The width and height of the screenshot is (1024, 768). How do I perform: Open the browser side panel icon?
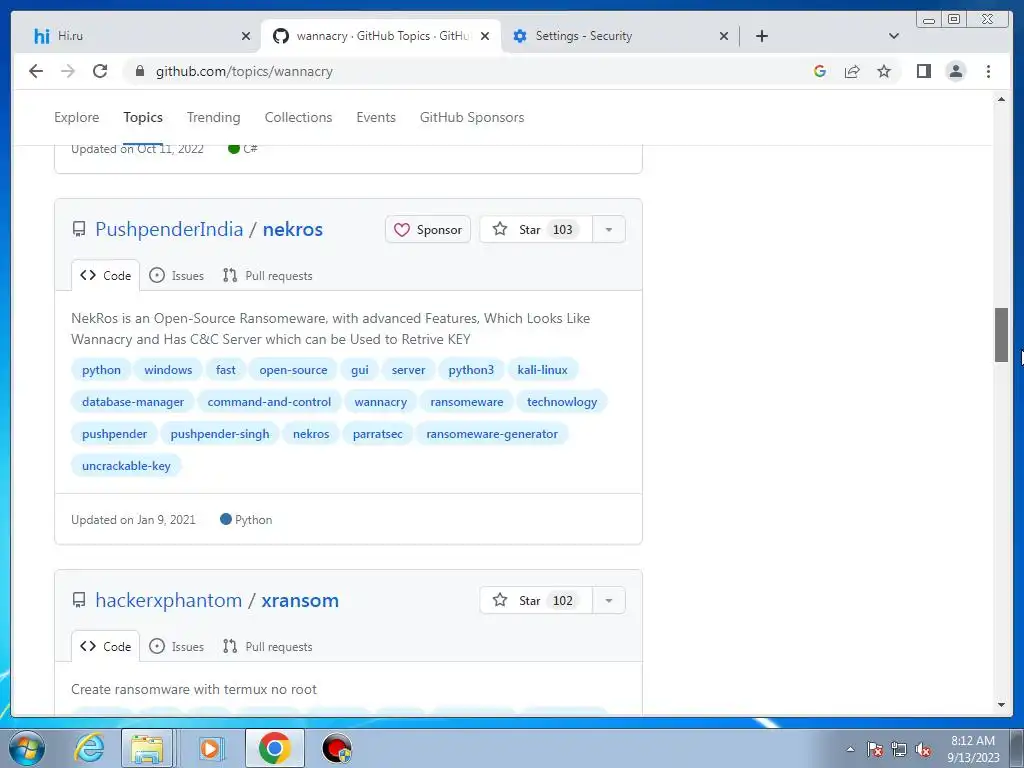923,71
